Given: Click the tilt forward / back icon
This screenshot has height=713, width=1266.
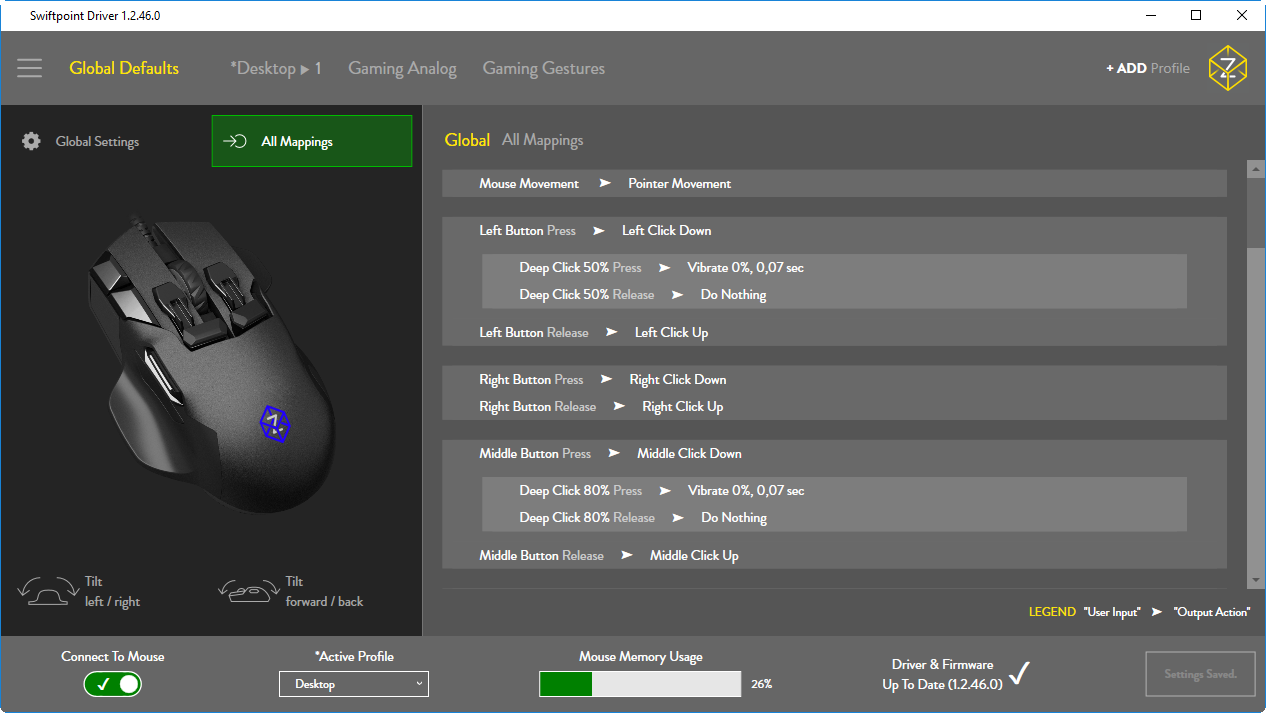Looking at the screenshot, I should 246,591.
